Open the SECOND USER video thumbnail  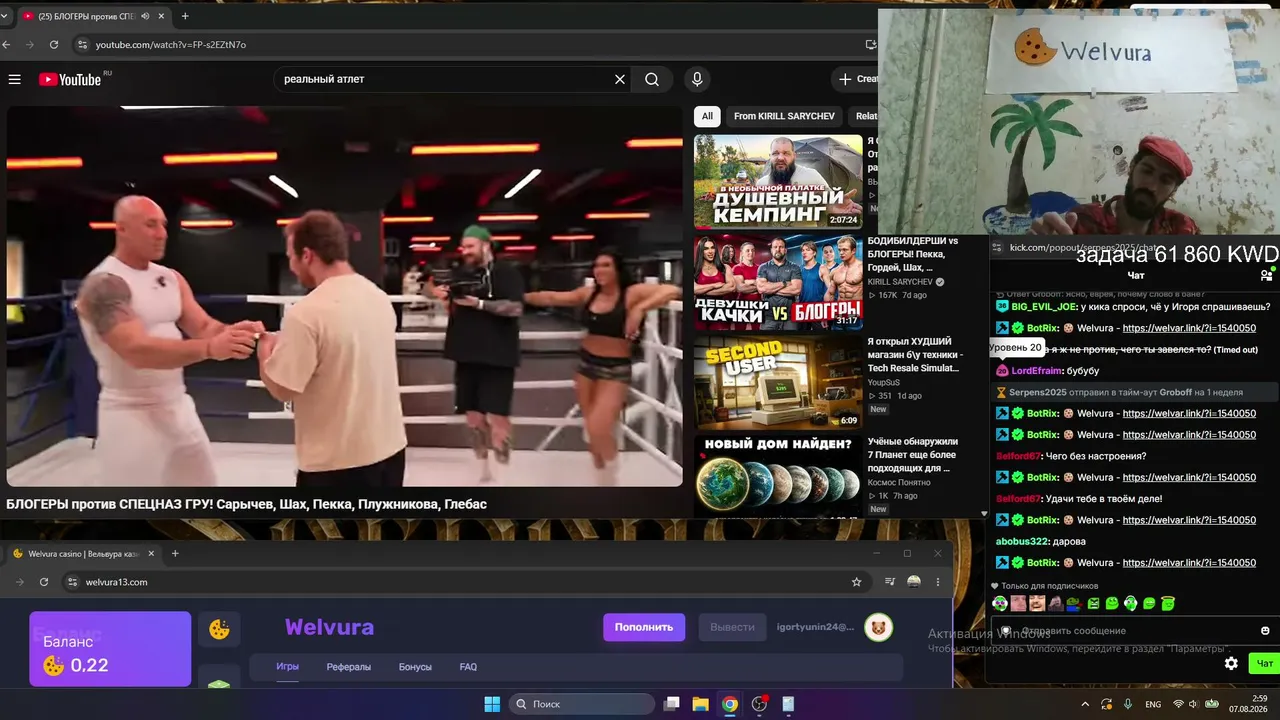click(x=778, y=382)
